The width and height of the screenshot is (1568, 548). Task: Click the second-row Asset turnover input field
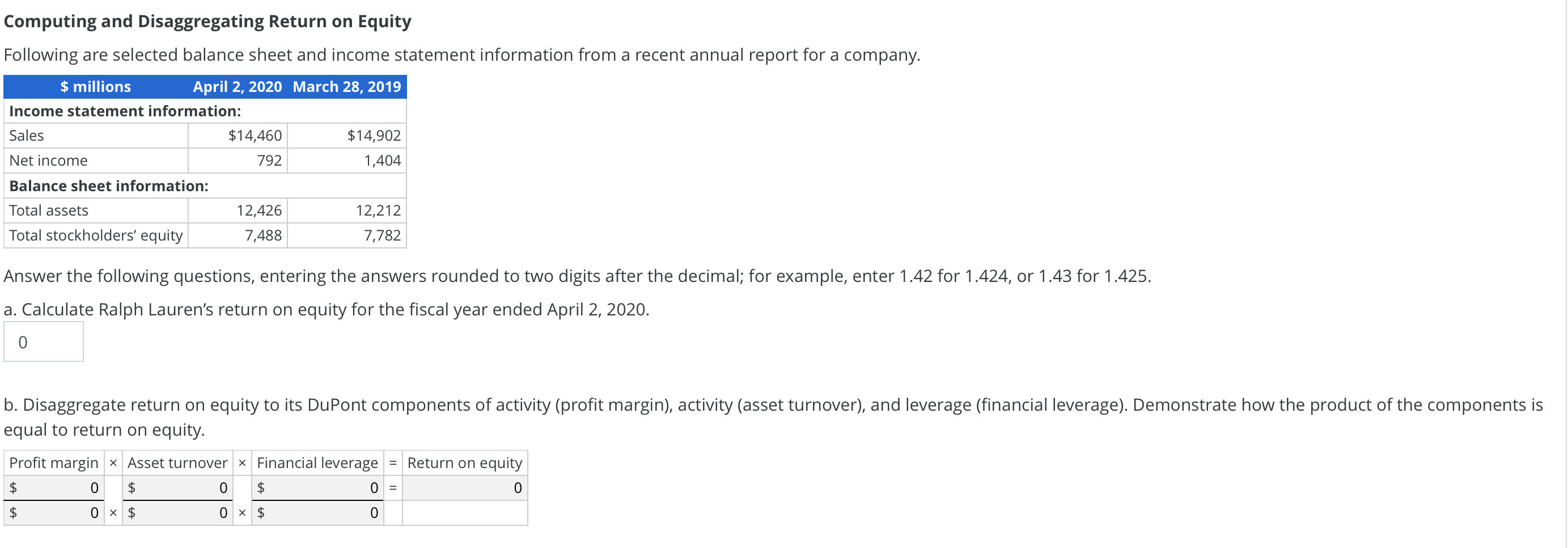tap(176, 512)
